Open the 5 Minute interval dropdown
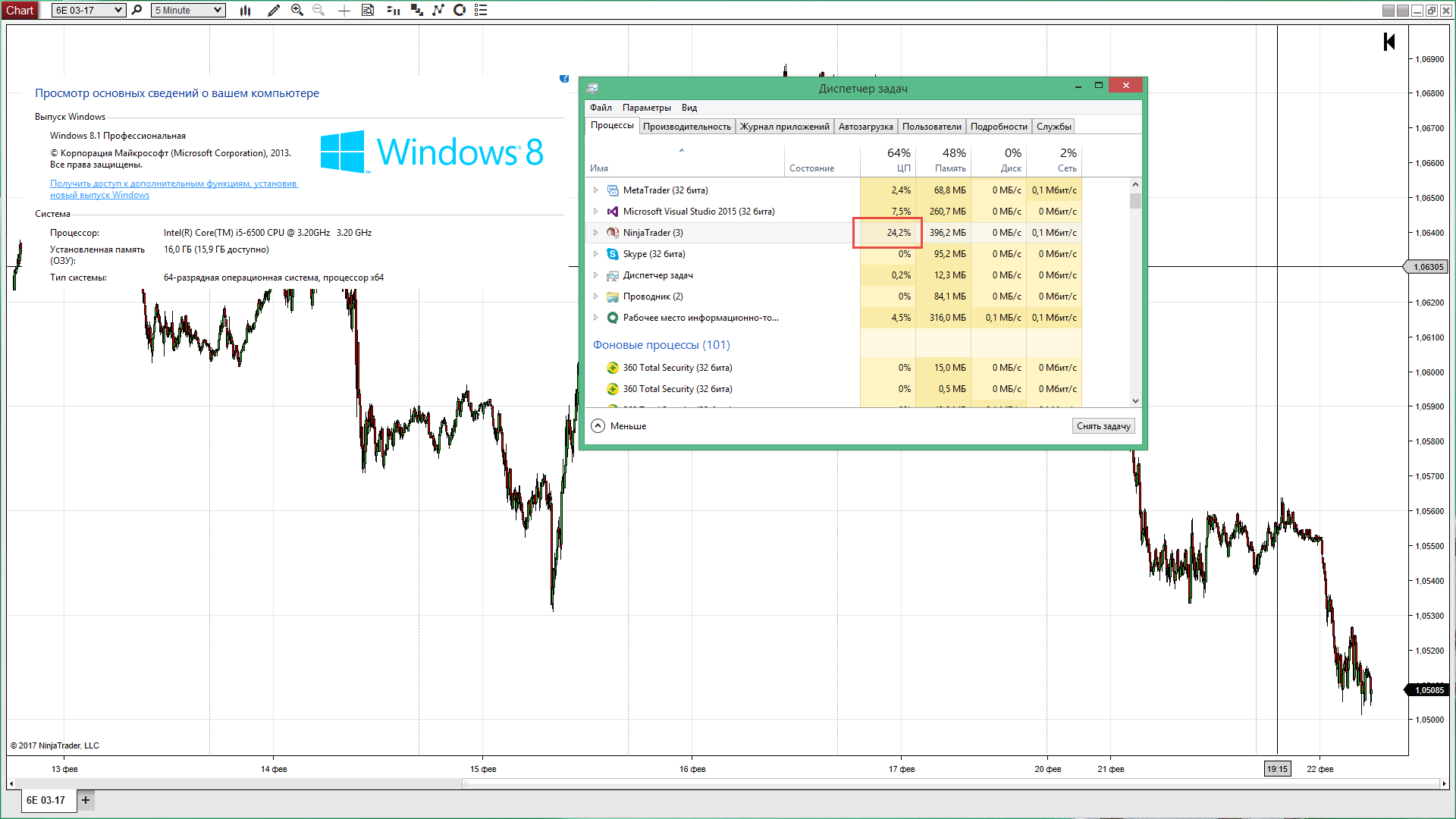This screenshot has height=819, width=1456. (x=188, y=10)
